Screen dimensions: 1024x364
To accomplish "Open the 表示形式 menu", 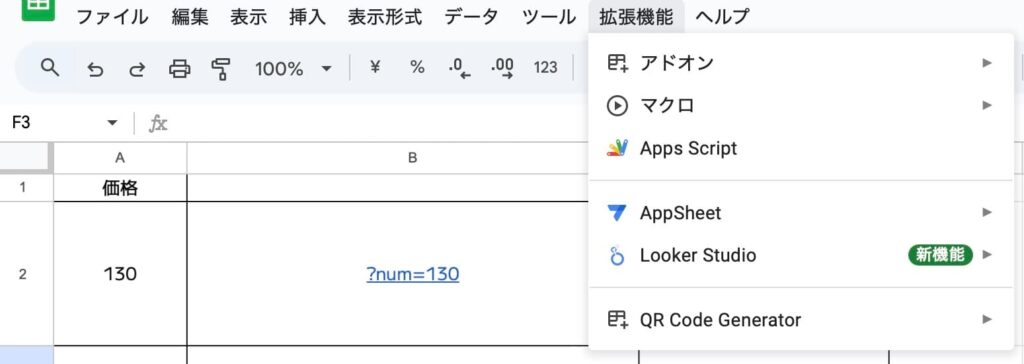I will pyautogui.click(x=385, y=17).
